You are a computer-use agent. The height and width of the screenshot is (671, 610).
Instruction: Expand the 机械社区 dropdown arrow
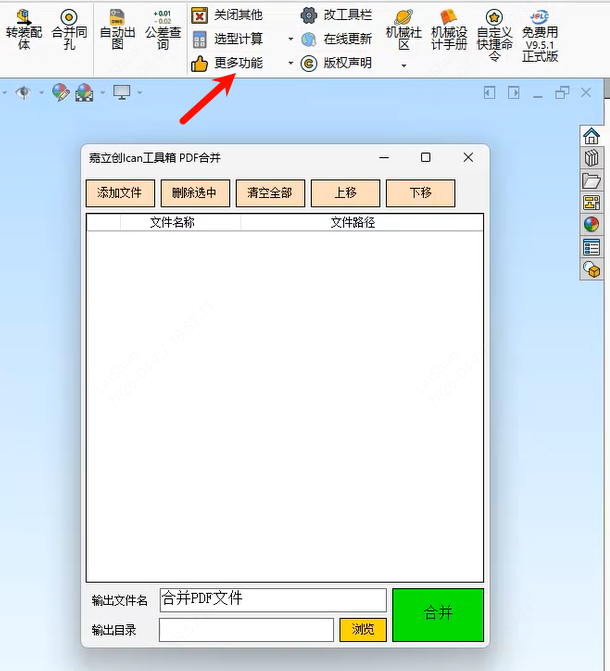coord(404,66)
